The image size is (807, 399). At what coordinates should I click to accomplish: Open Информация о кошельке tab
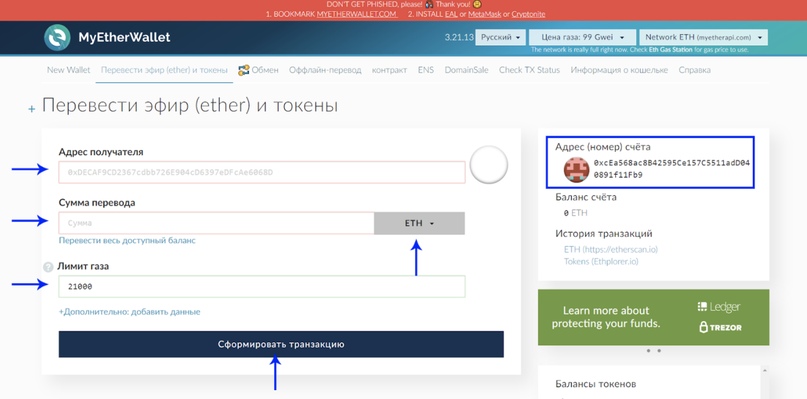pos(619,70)
